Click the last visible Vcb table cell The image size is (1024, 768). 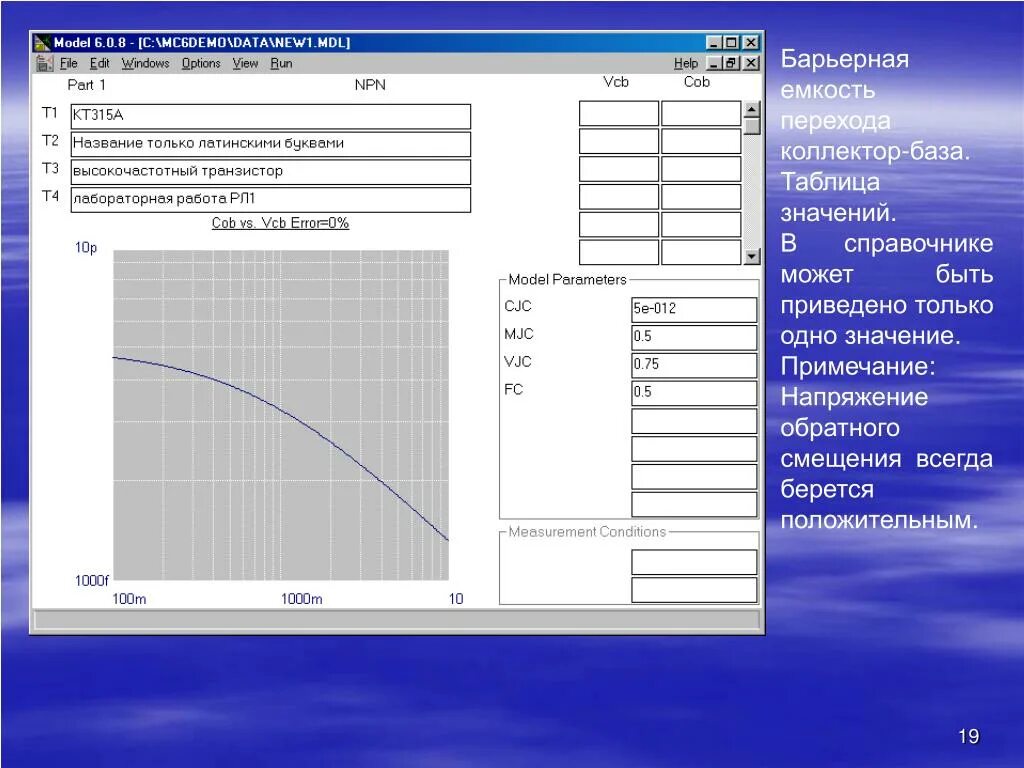click(618, 252)
